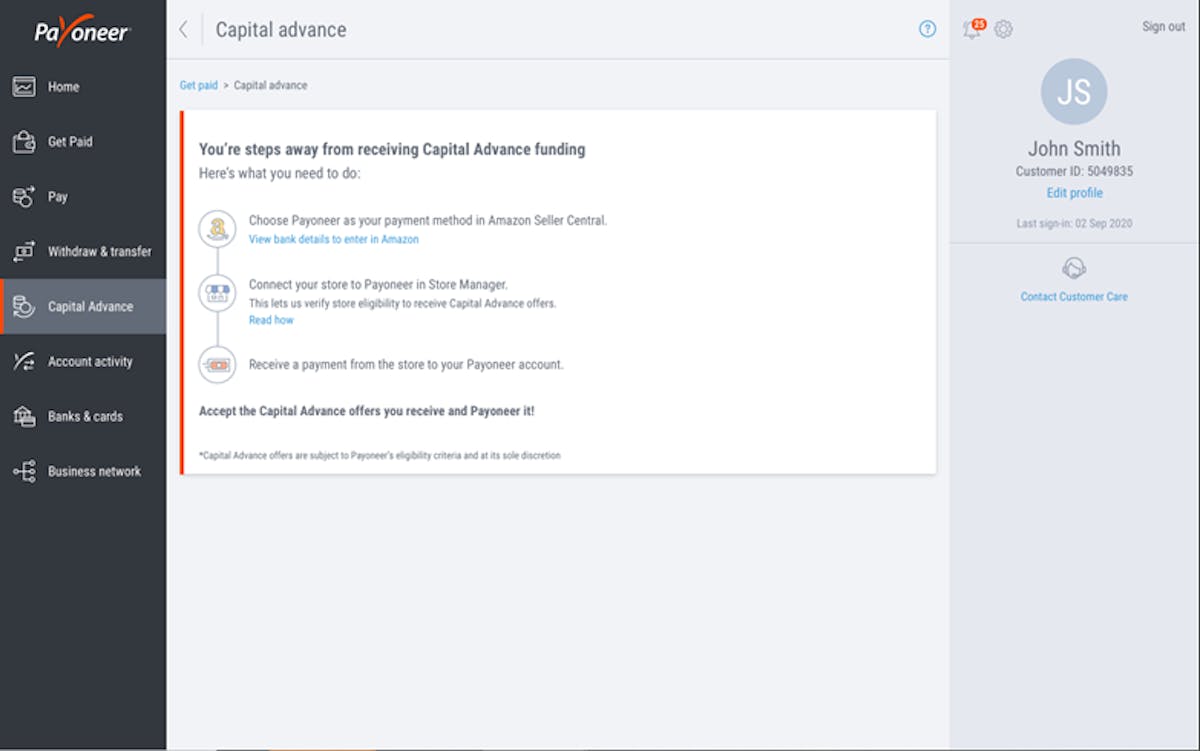
Task: Open help with the question mark icon
Action: (x=928, y=29)
